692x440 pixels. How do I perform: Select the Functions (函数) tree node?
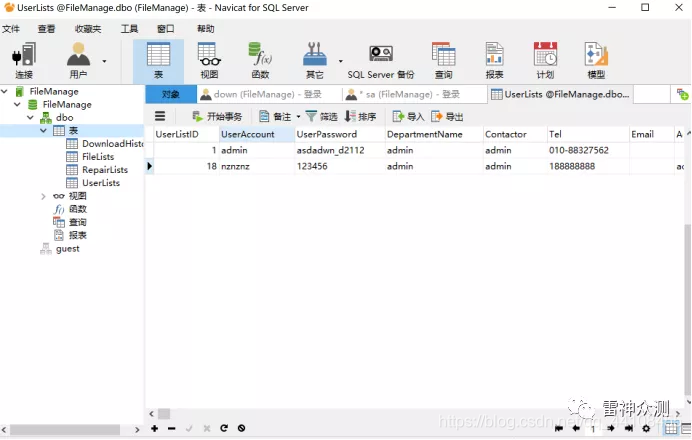click(70, 209)
